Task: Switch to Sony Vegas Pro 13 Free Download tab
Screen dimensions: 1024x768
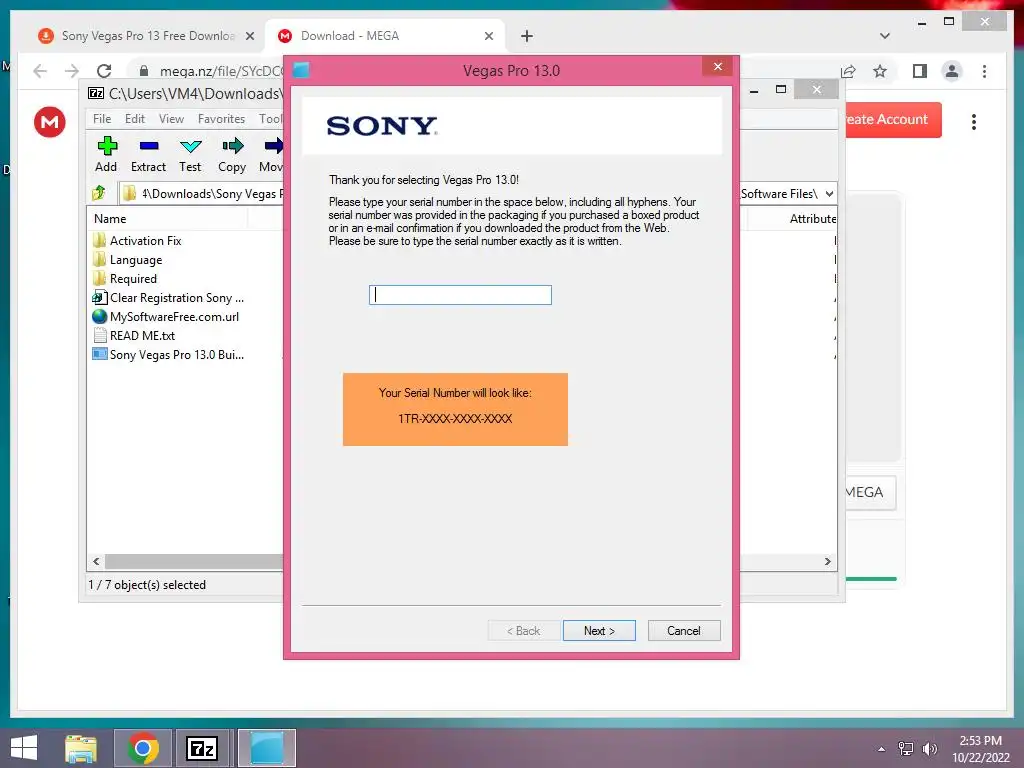Action: [x=148, y=36]
